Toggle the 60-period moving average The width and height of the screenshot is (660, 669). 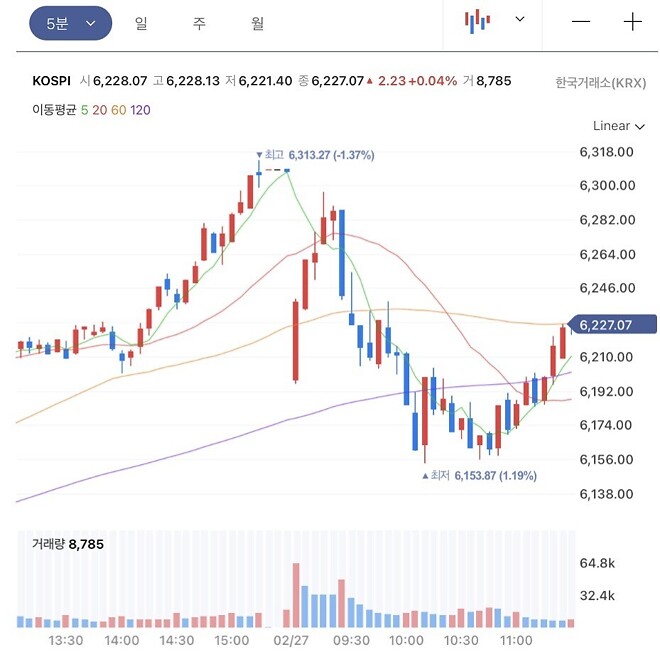(119, 110)
